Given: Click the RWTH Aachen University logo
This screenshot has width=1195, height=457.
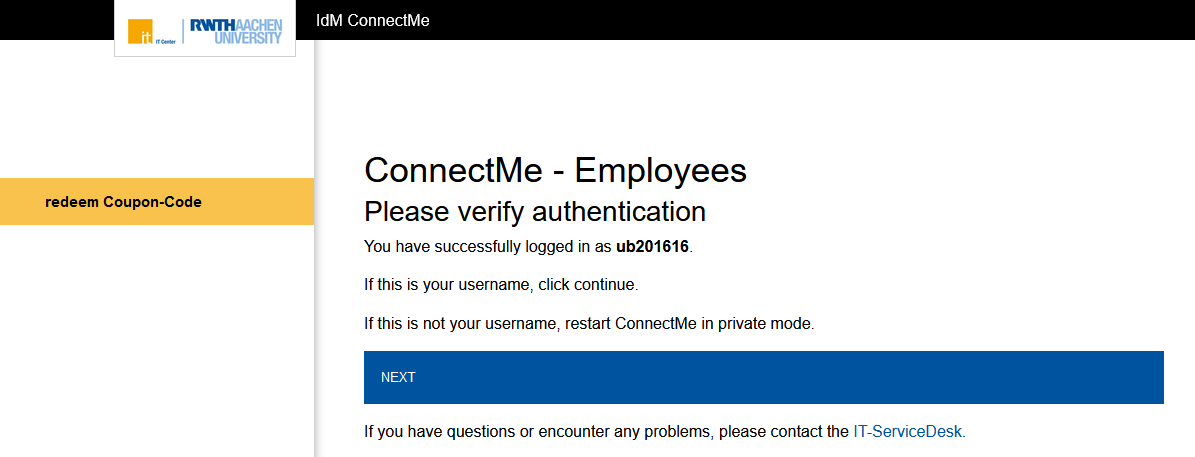Looking at the screenshot, I should (235, 30).
